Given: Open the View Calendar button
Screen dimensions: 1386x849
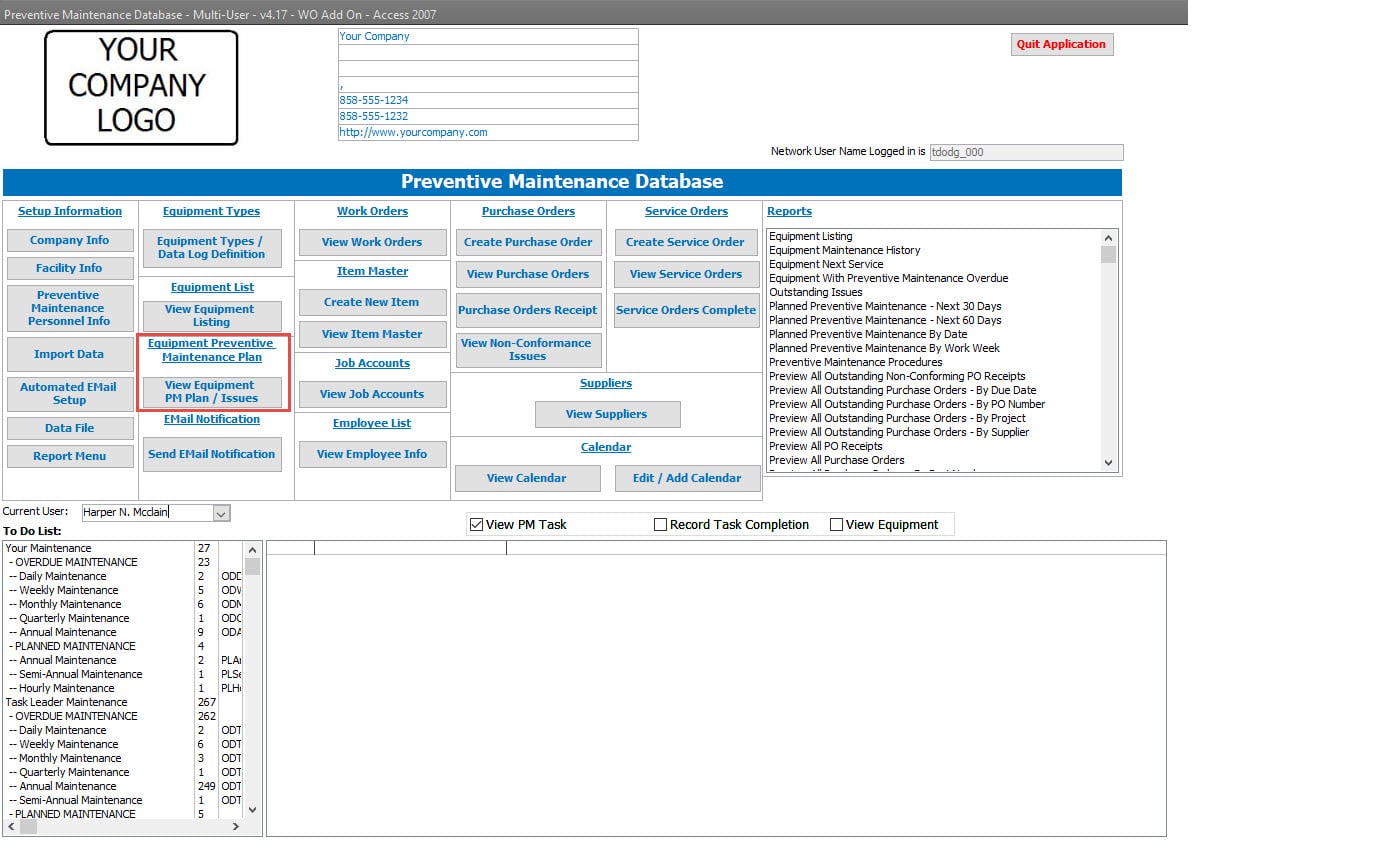Looking at the screenshot, I should [527, 478].
